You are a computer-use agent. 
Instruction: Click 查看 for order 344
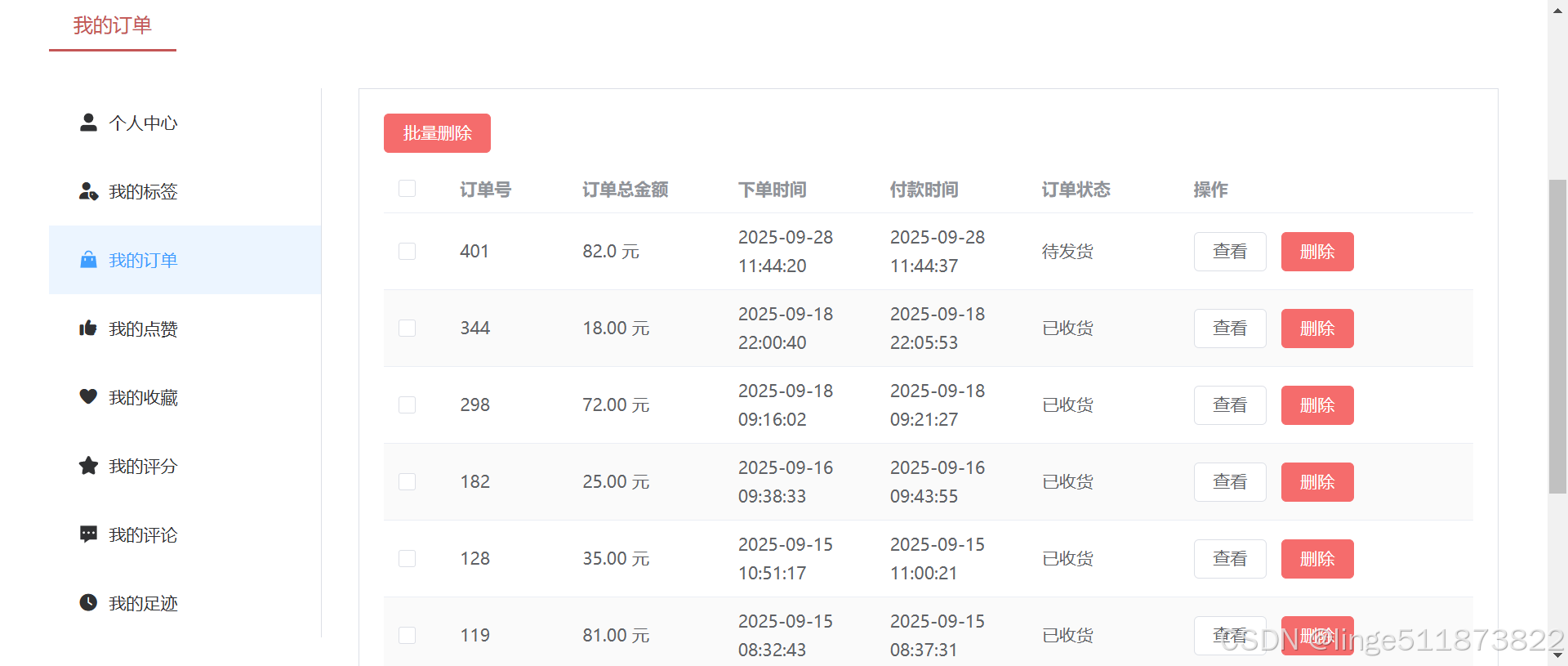coord(1230,329)
